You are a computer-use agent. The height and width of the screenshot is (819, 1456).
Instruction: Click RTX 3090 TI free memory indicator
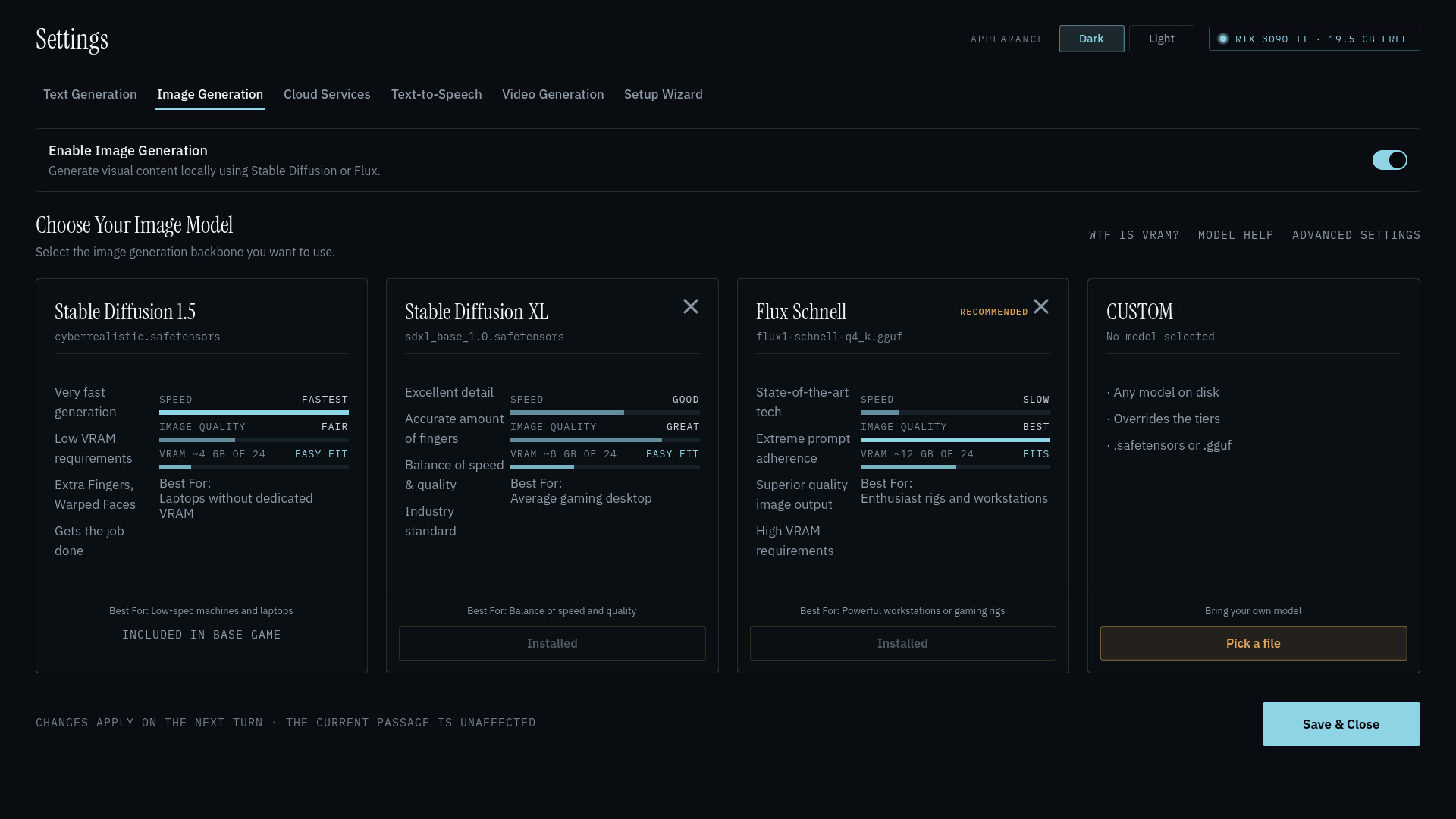tap(1314, 39)
